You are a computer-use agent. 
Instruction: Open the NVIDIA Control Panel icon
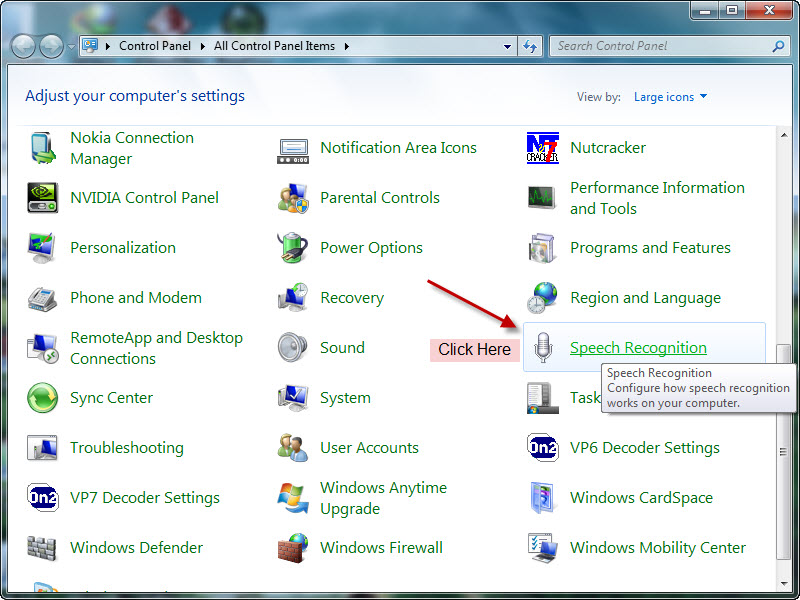[x=42, y=198]
